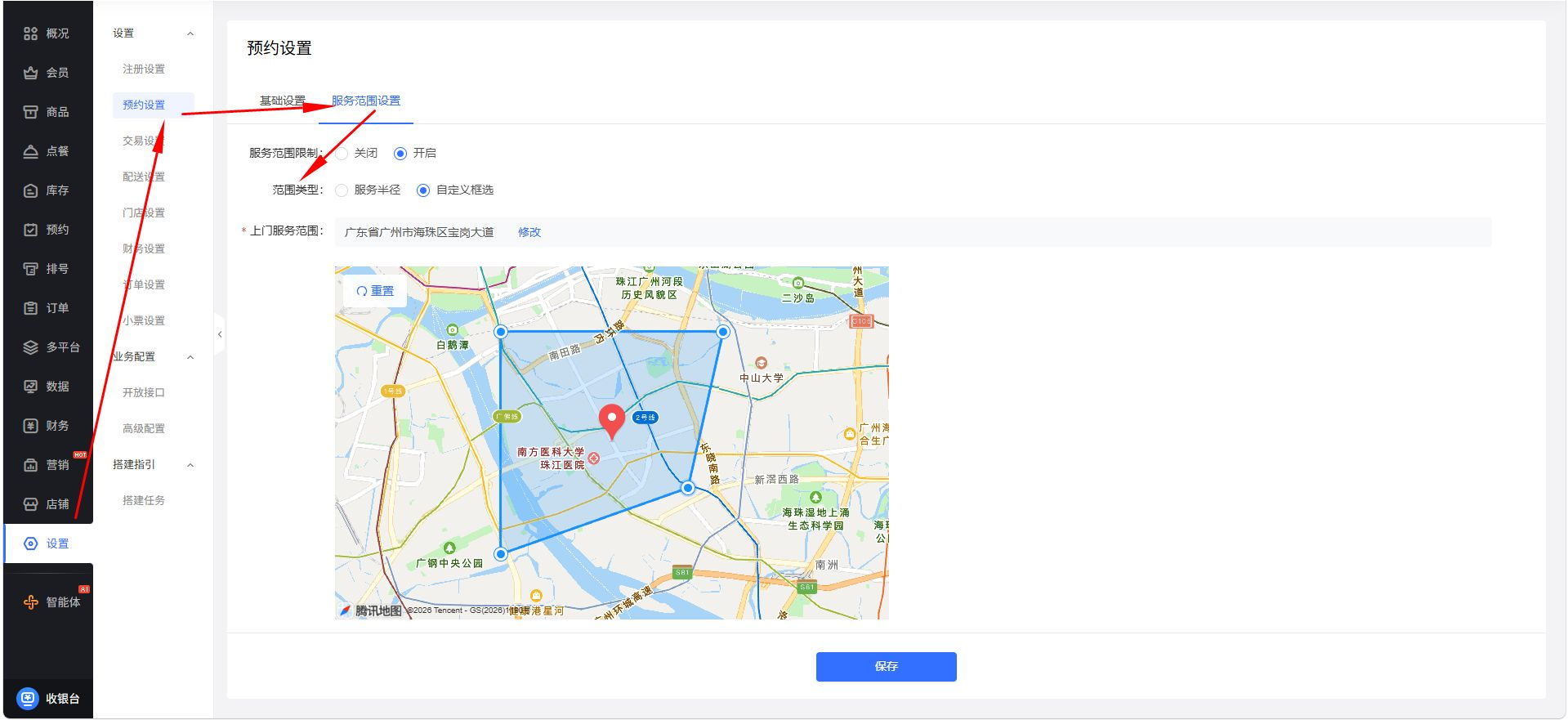Image resolution: width=1568 pixels, height=720 pixels.
Task: Click the 白鹅潭 label on map
Action: tap(453, 345)
